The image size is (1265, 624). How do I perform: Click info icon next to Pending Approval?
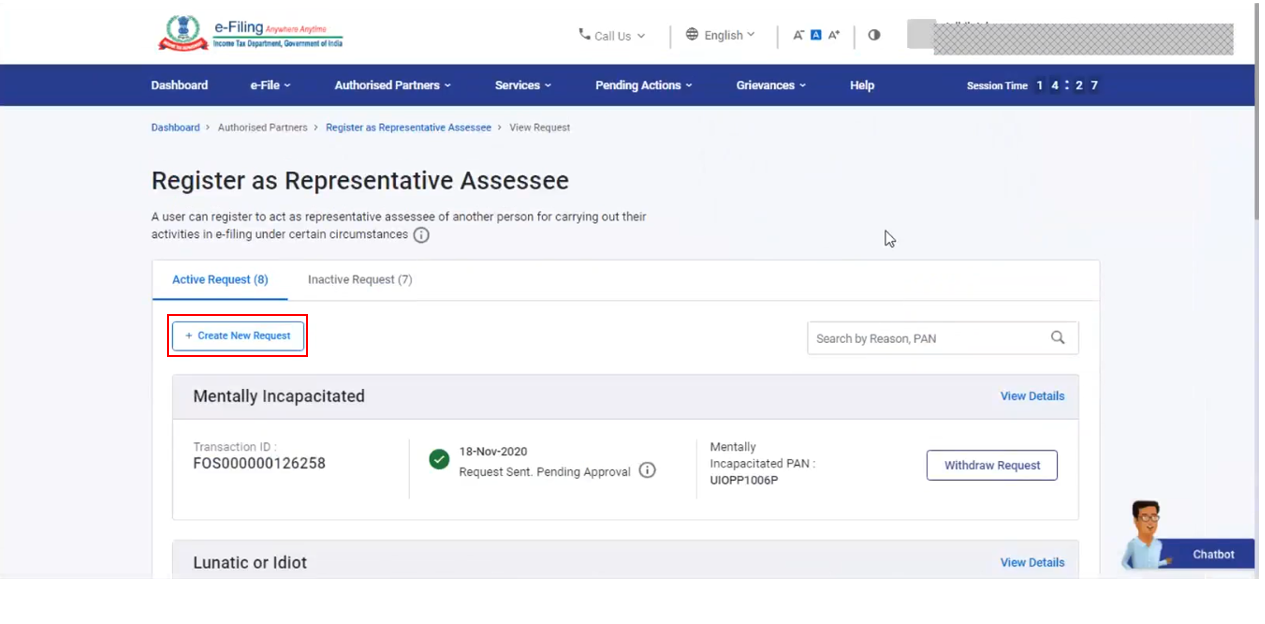[x=647, y=470]
